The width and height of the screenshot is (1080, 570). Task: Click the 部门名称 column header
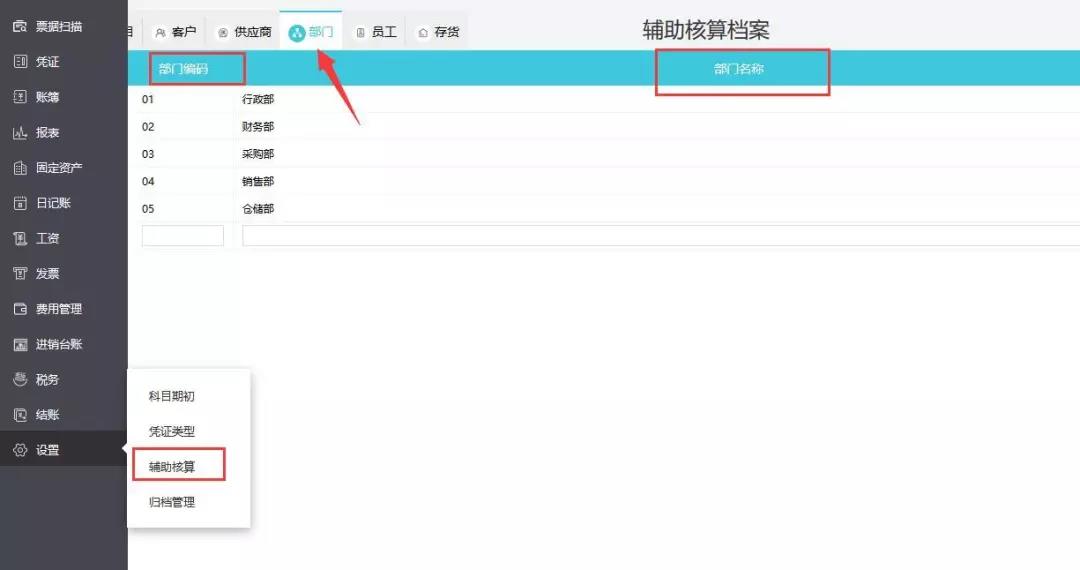pyautogui.click(x=739, y=69)
